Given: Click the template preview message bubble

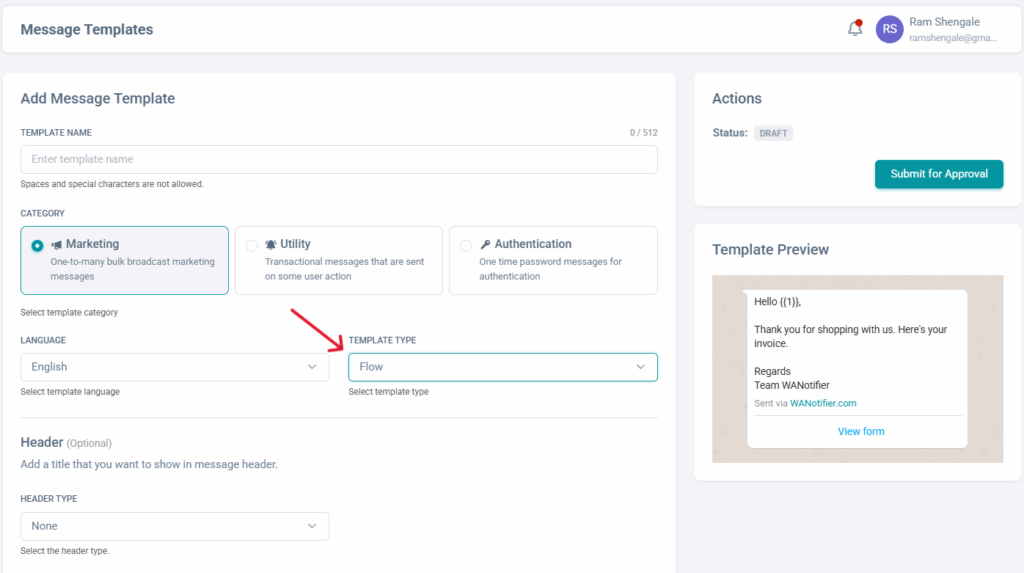Looking at the screenshot, I should click(857, 369).
